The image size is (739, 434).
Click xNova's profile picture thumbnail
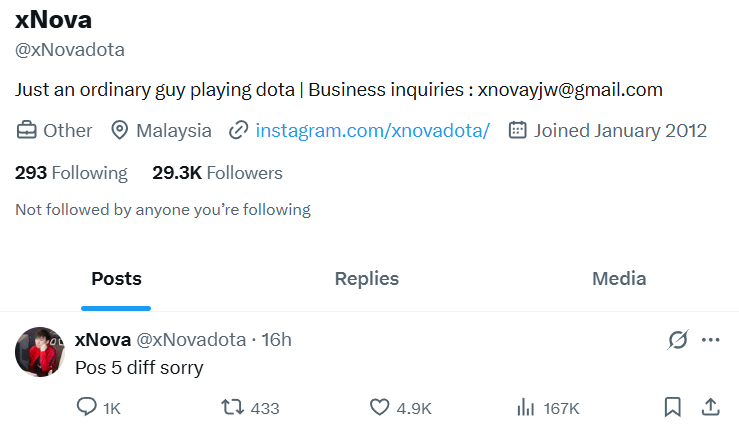coord(40,352)
